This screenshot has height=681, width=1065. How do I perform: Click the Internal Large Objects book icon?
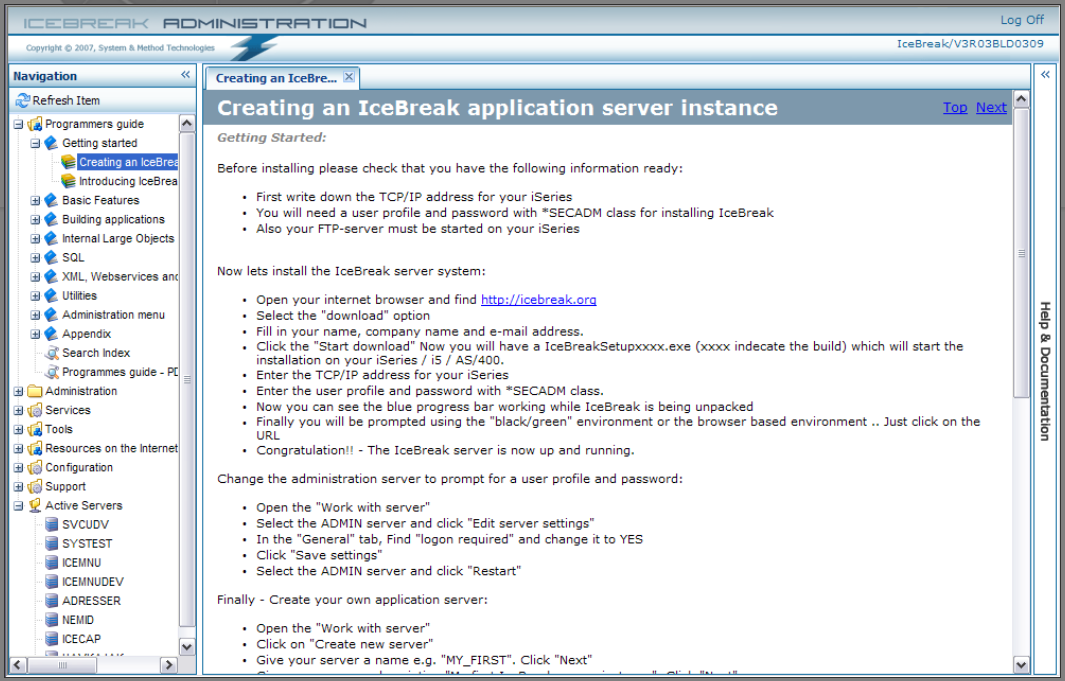52,238
